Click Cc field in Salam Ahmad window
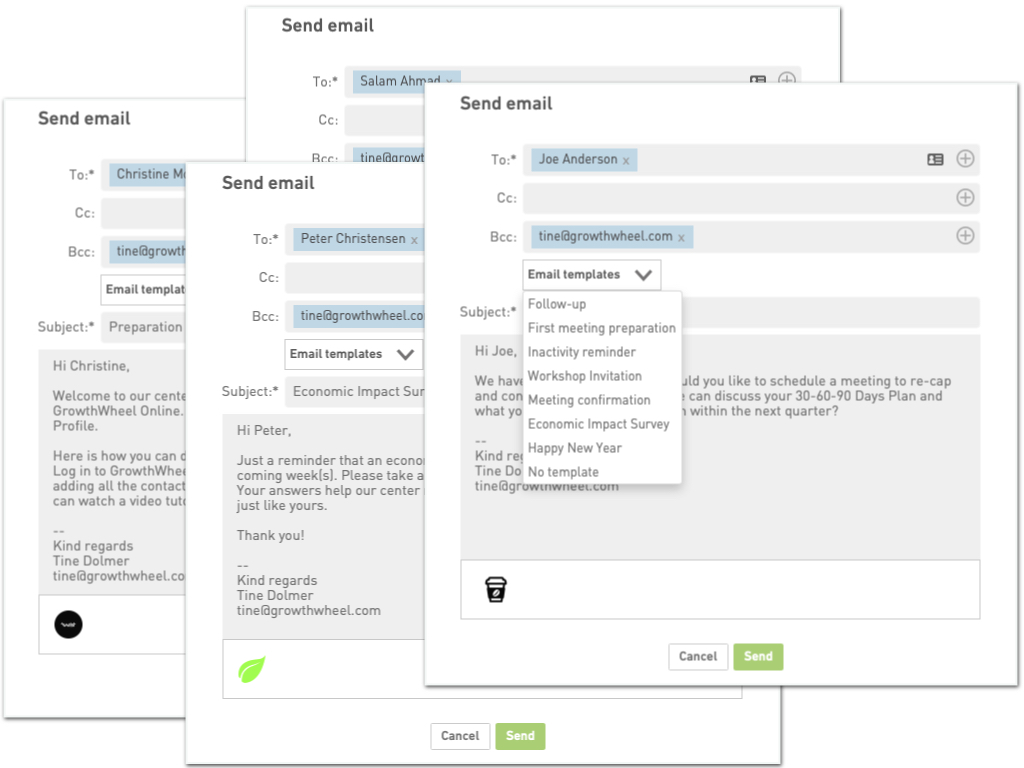The height and width of the screenshot is (768, 1024). click(385, 121)
